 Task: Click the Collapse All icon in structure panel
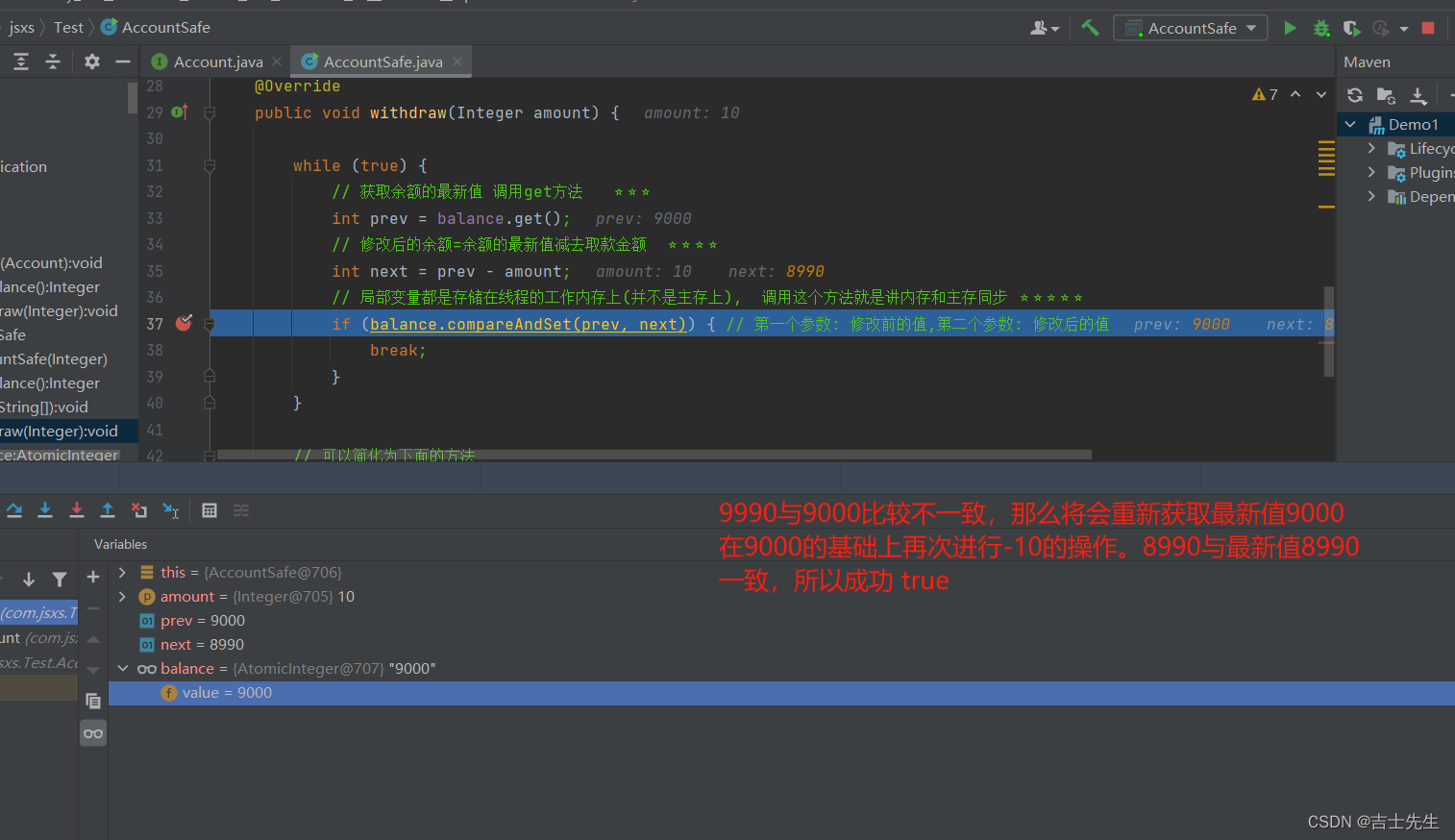click(x=53, y=62)
